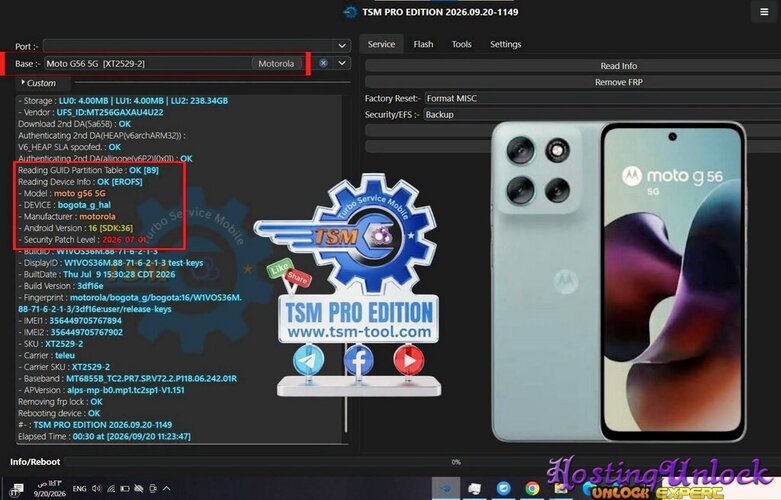The image size is (781, 500).
Task: Select the Vendor UFS_ID:MT256GAXAU4U22 line
Action: click(91, 112)
